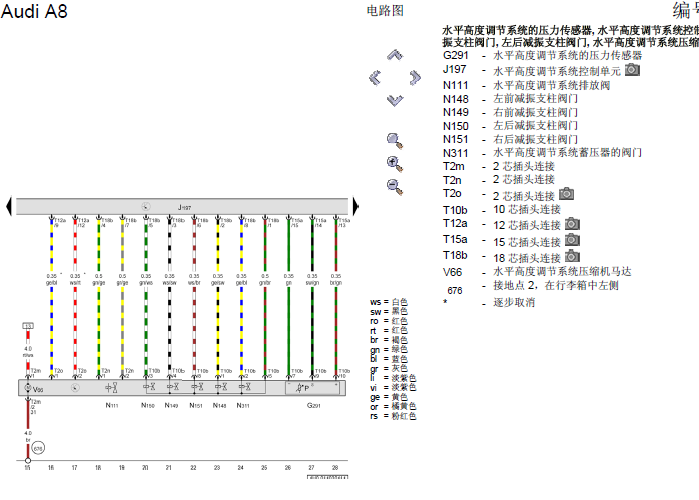The width and height of the screenshot is (699, 500).
Task: Click color code gn = 绿色
Action: point(389,349)
